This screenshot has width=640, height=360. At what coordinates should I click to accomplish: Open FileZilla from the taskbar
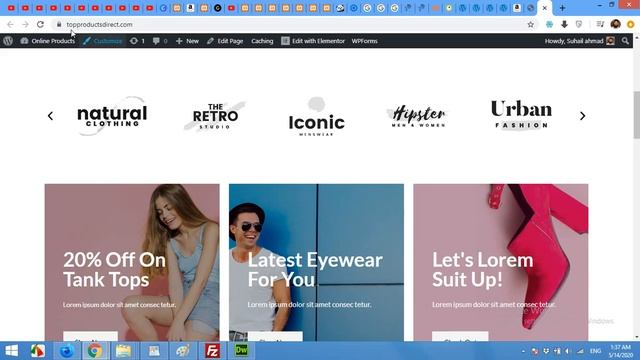pos(212,351)
